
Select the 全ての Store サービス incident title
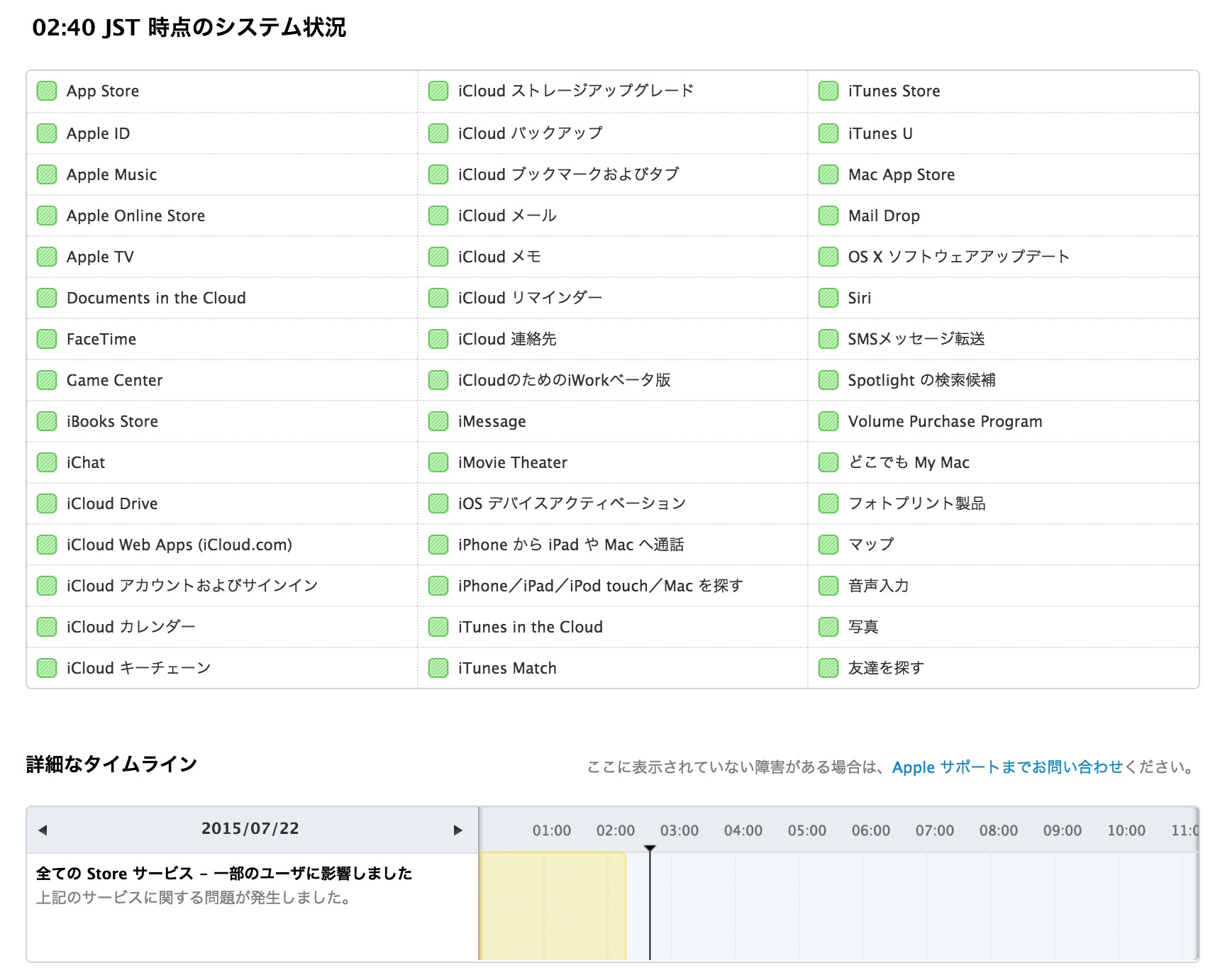click(224, 873)
